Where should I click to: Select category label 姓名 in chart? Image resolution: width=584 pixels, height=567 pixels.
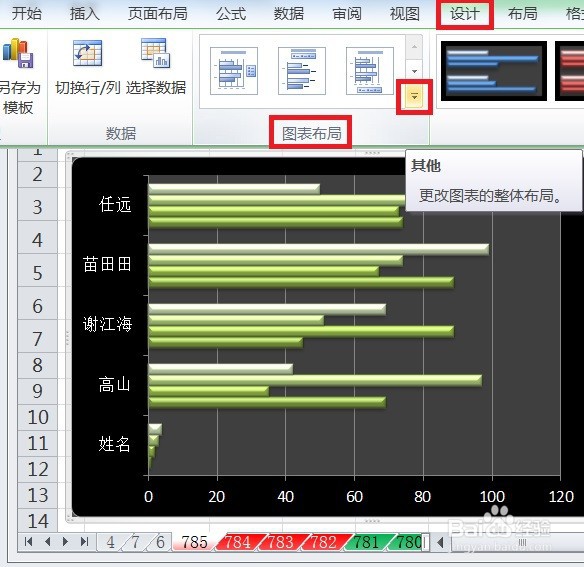tap(115, 444)
